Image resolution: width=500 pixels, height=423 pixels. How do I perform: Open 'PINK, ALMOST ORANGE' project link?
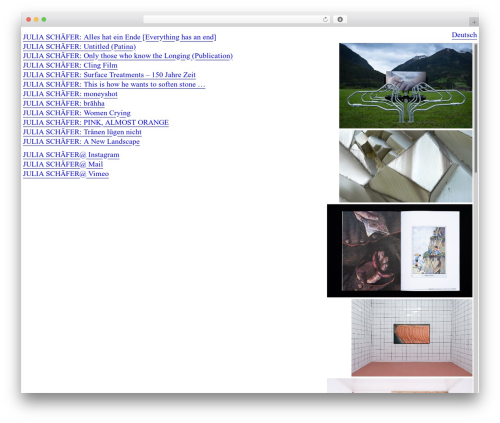click(96, 122)
